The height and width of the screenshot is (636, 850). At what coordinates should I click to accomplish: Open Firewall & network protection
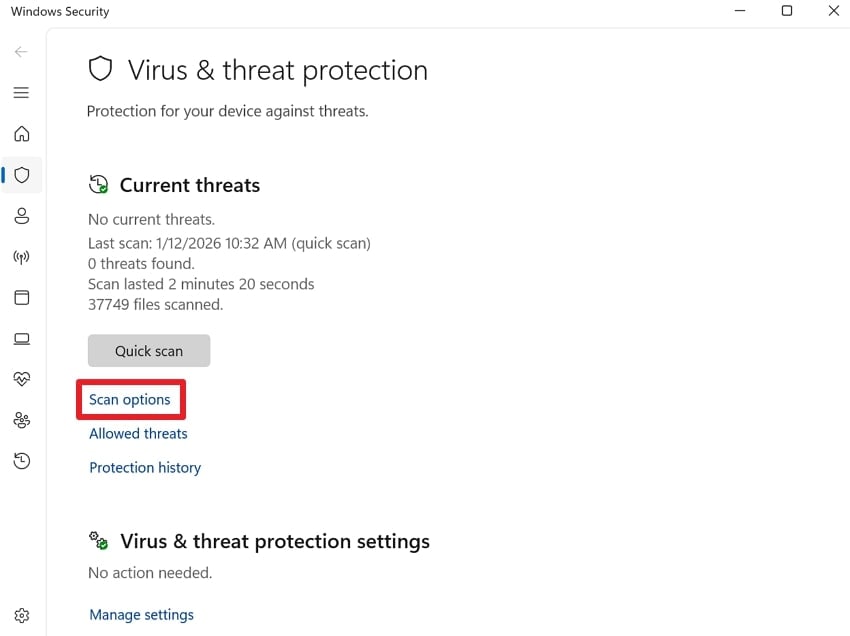[21, 257]
